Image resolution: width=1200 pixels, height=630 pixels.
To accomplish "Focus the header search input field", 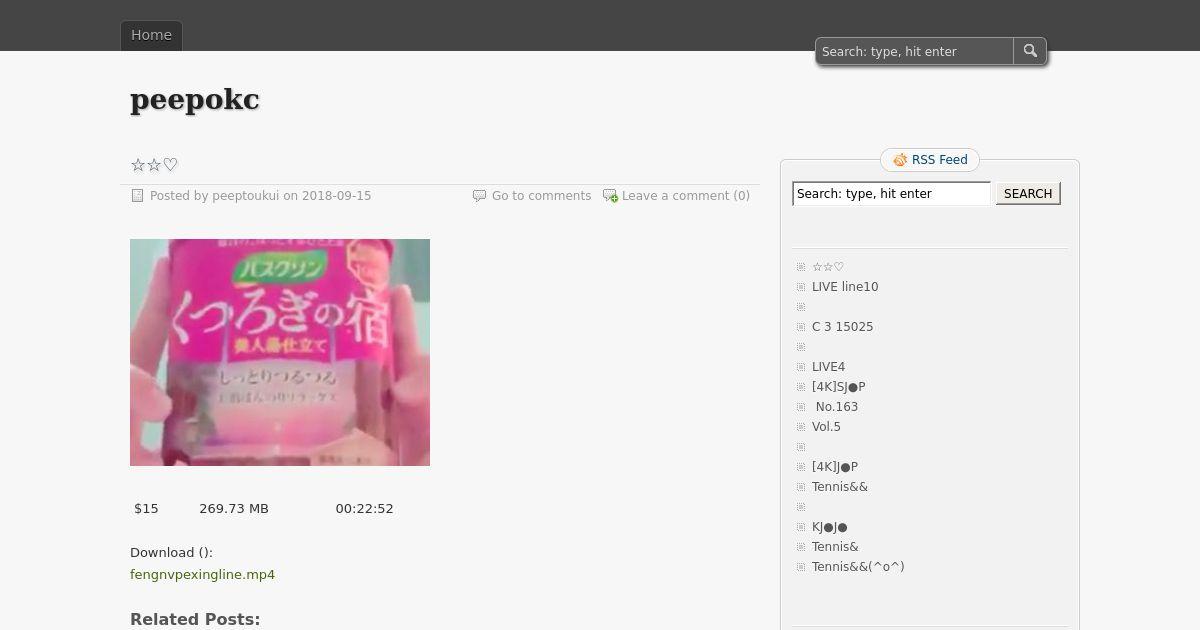I will [915, 51].
